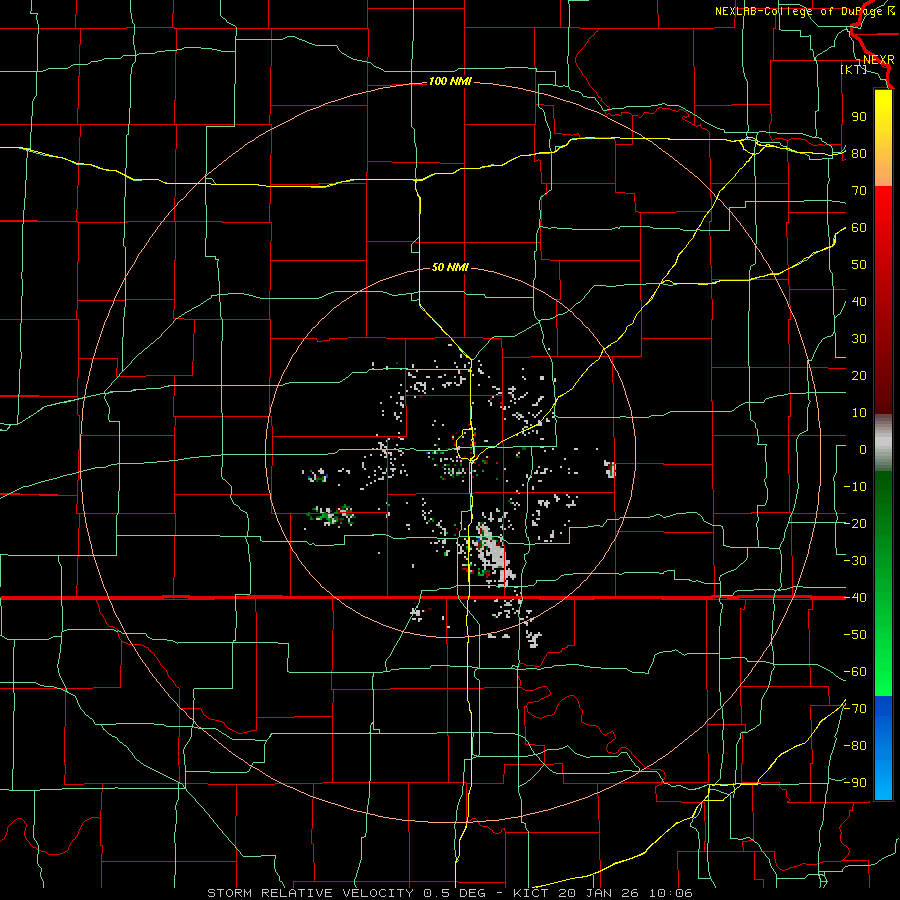Pick the gray zero-velocity segment of color bar

[x=883, y=443]
